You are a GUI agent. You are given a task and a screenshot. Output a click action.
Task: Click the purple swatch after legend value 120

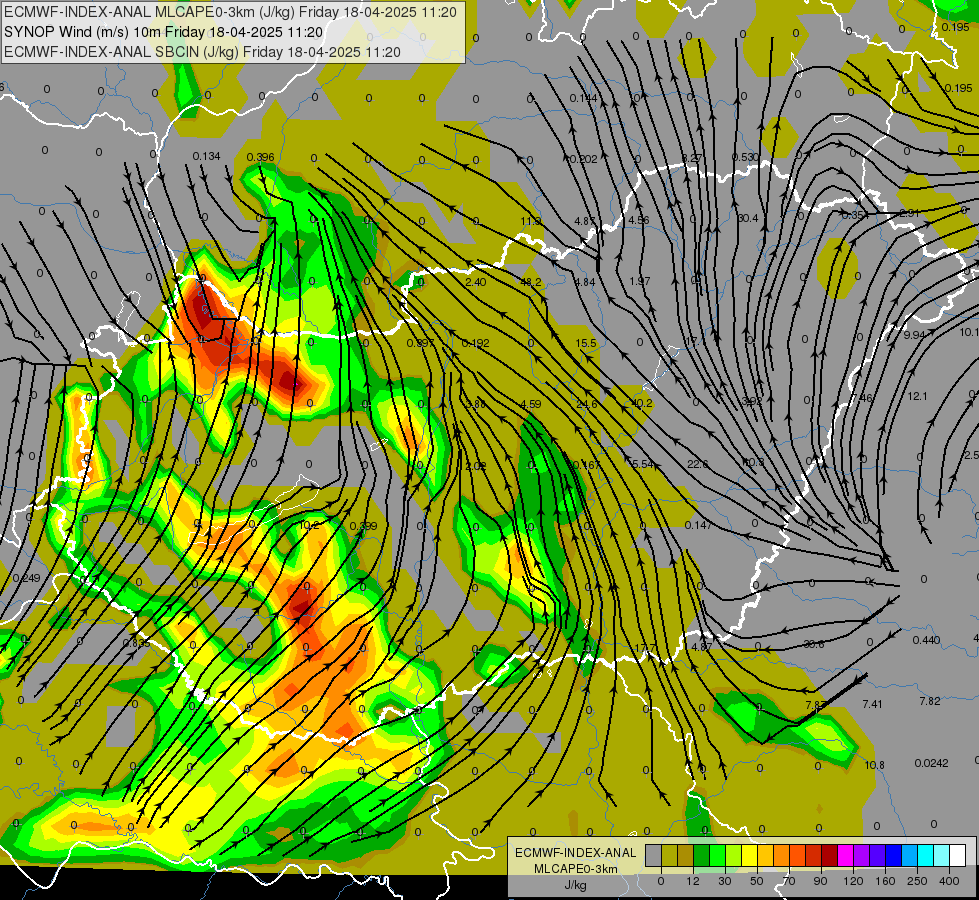click(862, 856)
